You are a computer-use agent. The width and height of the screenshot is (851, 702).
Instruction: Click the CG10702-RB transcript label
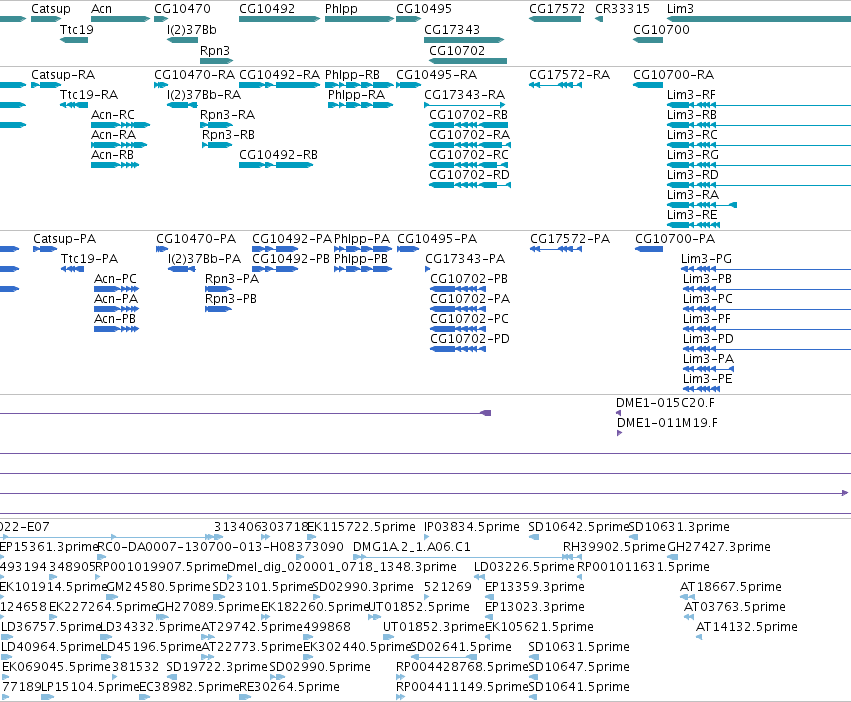468,115
